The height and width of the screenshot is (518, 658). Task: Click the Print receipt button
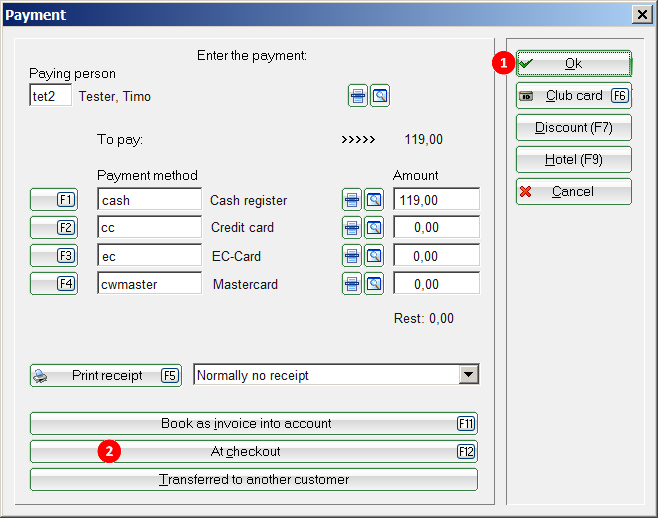[x=106, y=376]
